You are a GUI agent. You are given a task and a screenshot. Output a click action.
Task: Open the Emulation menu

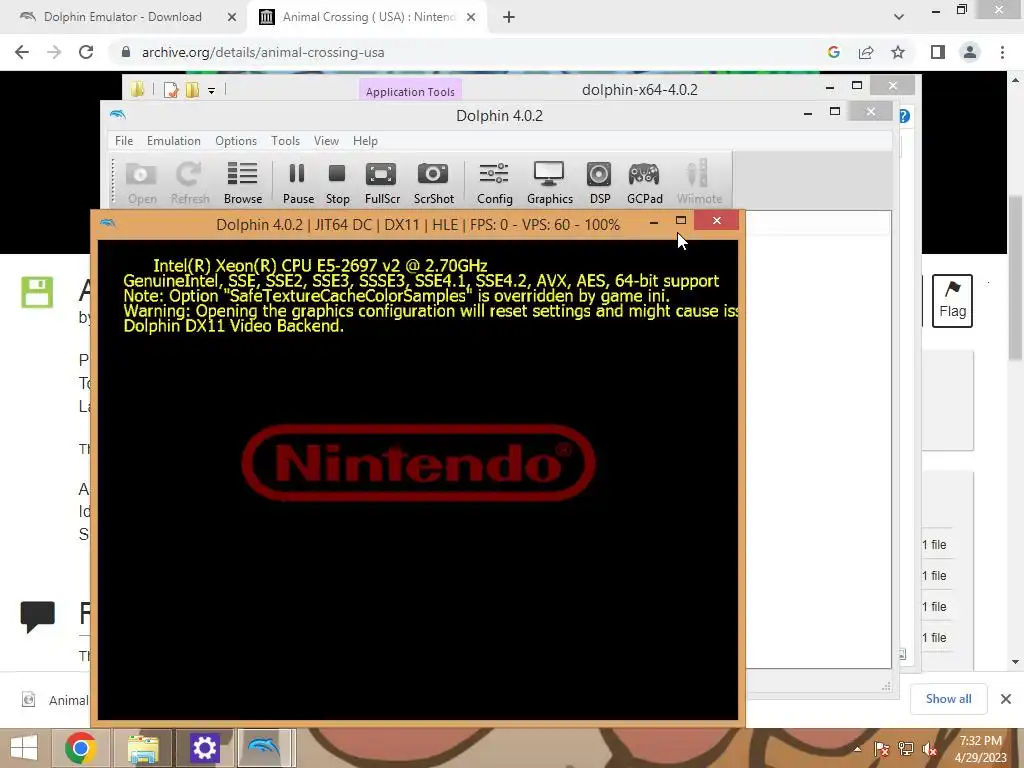pos(174,141)
